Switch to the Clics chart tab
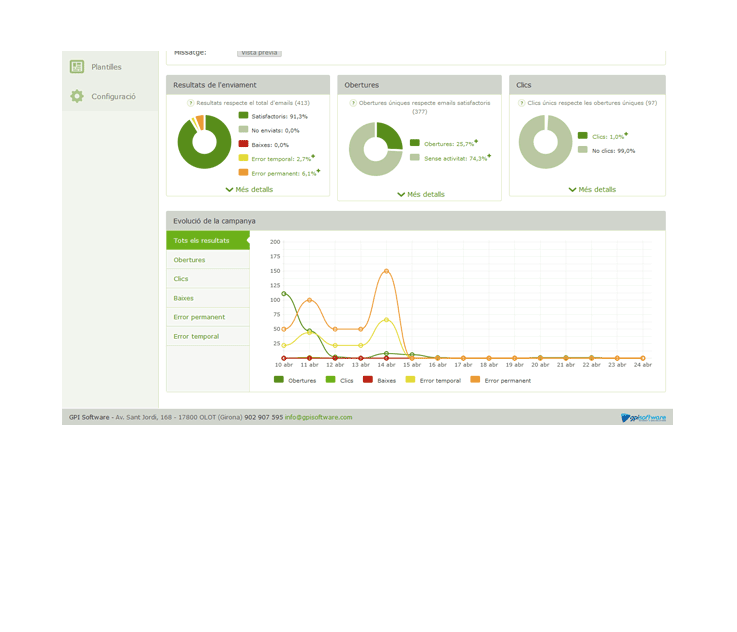This screenshot has width=737, height=632. (x=208, y=279)
